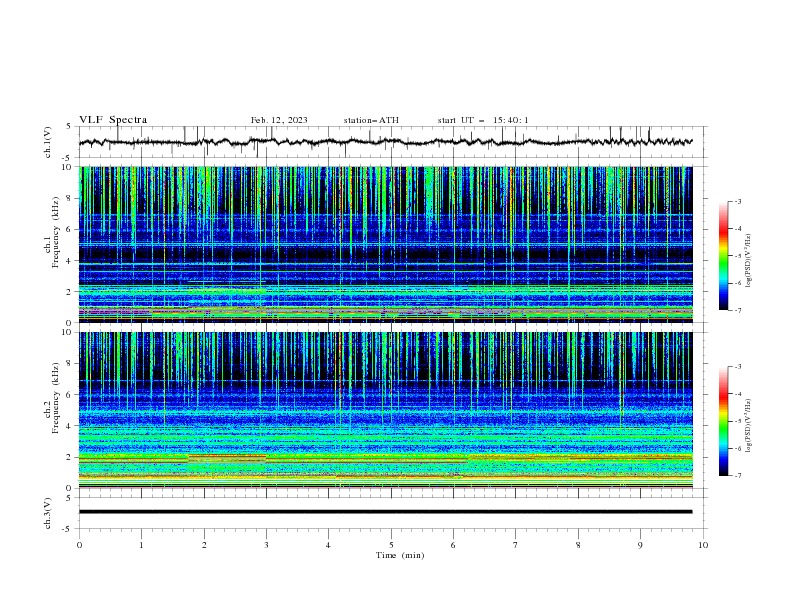The width and height of the screenshot is (792, 612).
Task: Click the "VLF Spectra" title text
Action: 113,120
